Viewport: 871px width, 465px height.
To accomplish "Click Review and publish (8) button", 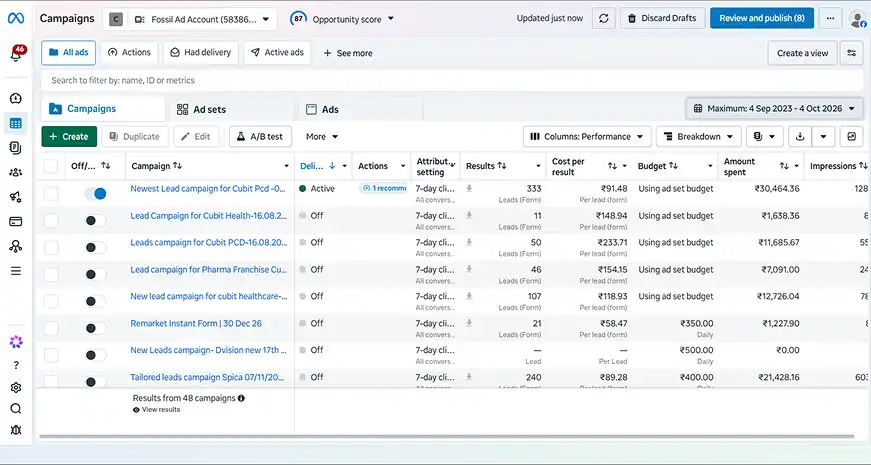I will [762, 18].
